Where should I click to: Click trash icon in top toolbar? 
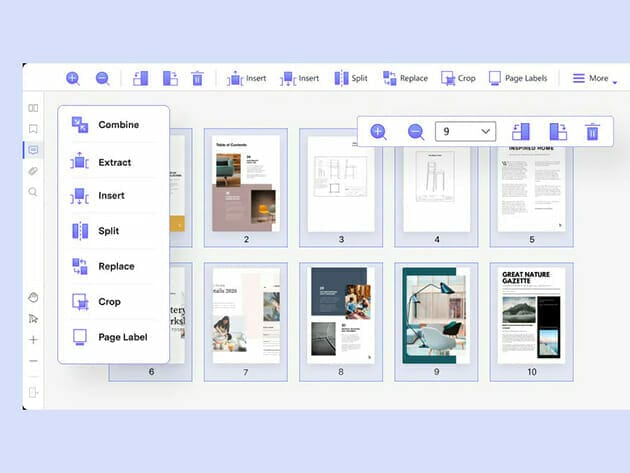coord(197,78)
